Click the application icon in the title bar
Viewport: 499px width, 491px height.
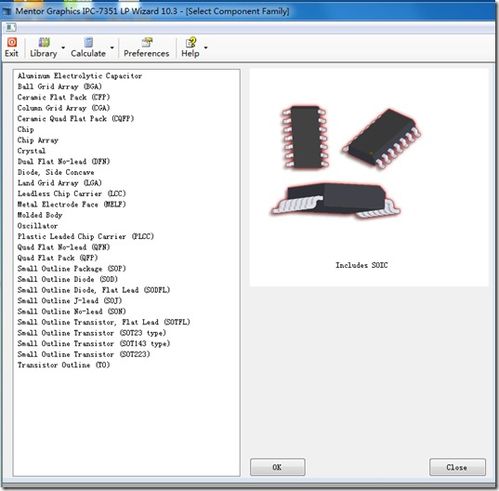point(7,12)
